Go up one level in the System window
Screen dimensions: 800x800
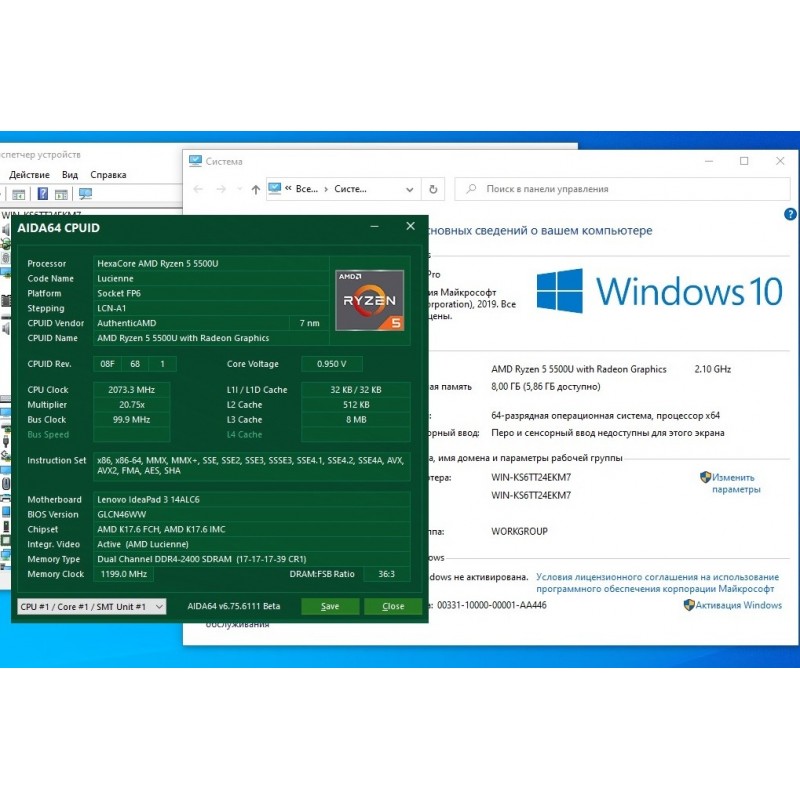[256, 189]
